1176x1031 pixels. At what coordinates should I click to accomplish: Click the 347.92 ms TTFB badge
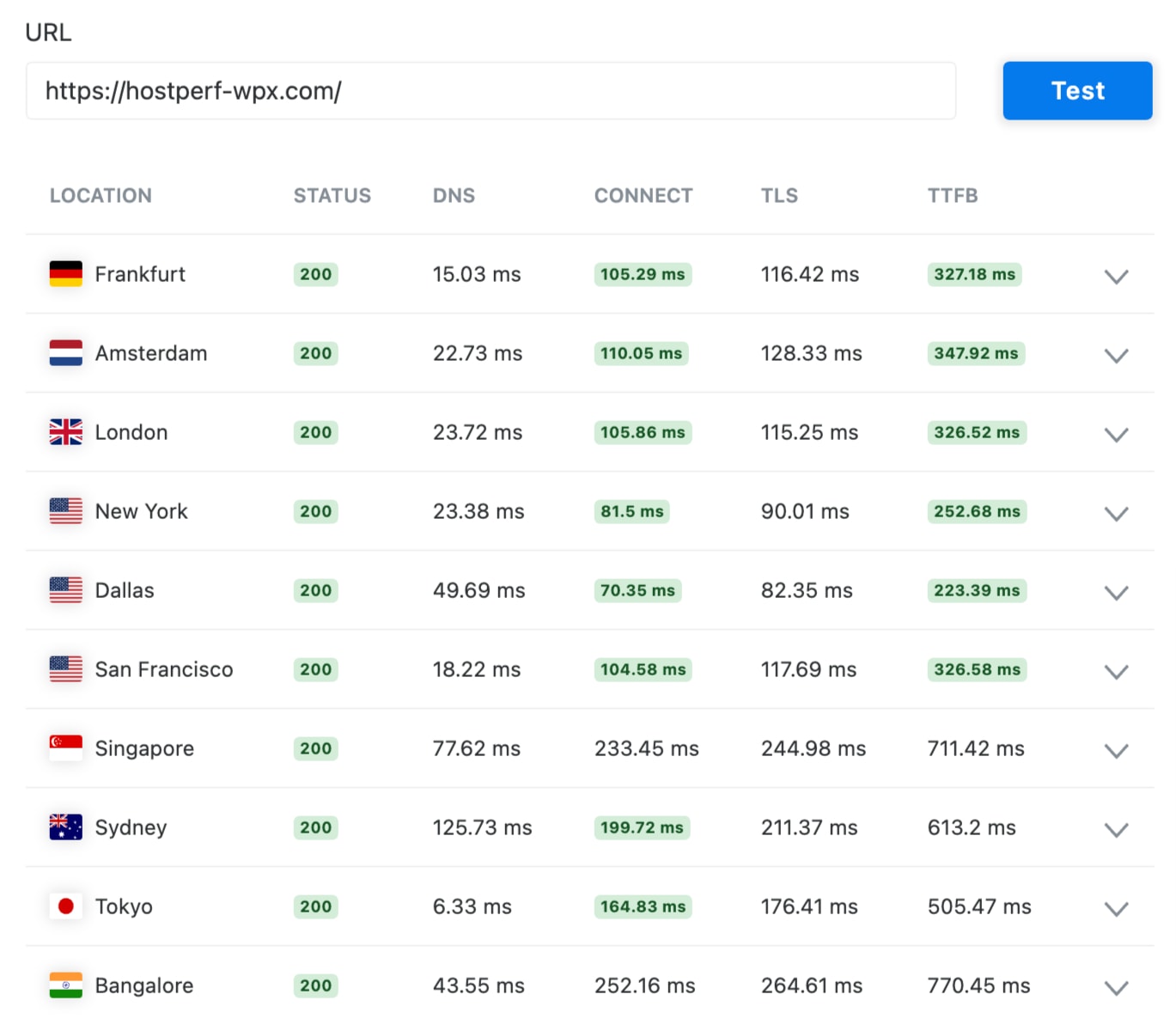point(976,353)
